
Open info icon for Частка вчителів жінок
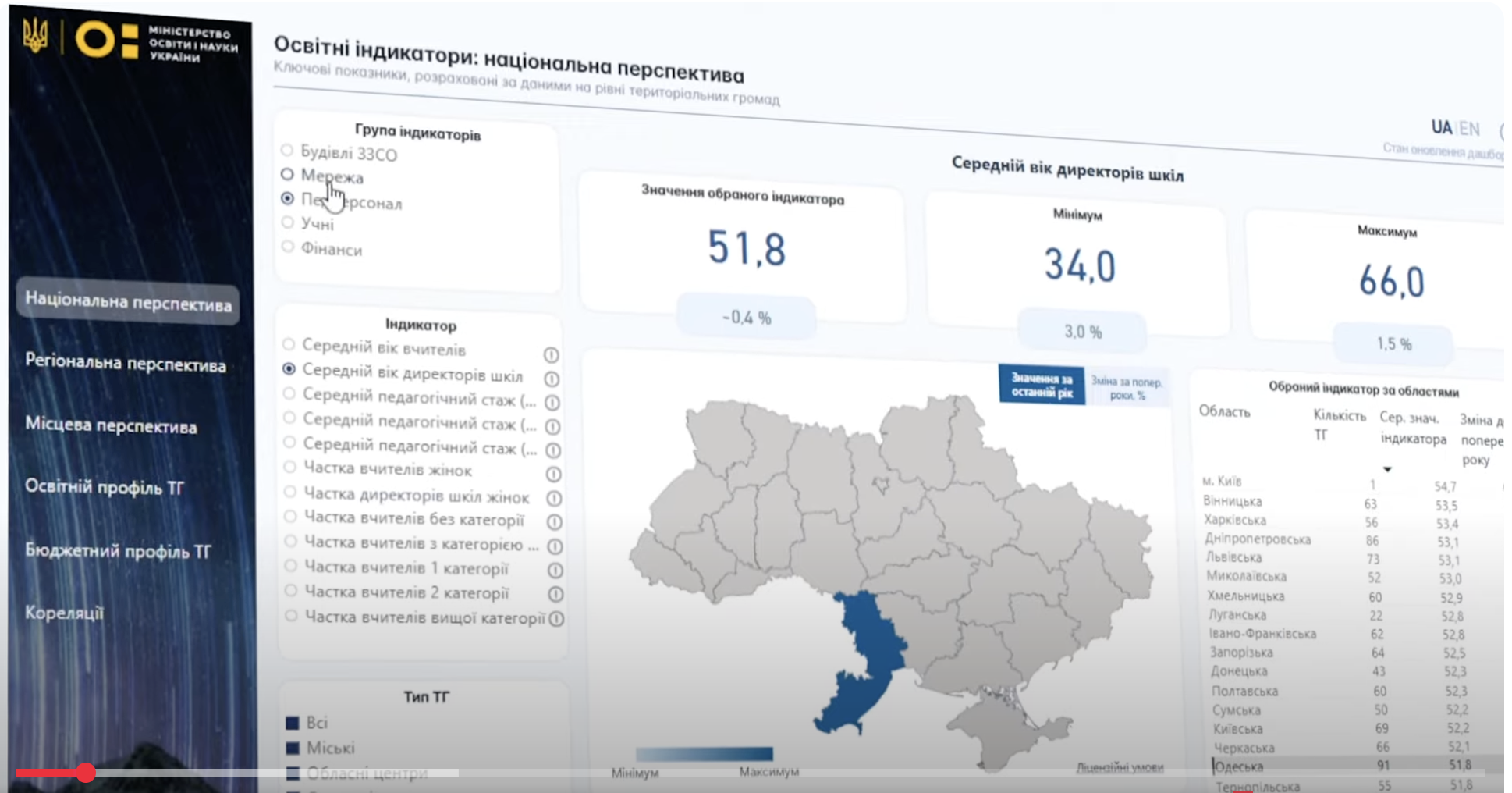pos(553,474)
